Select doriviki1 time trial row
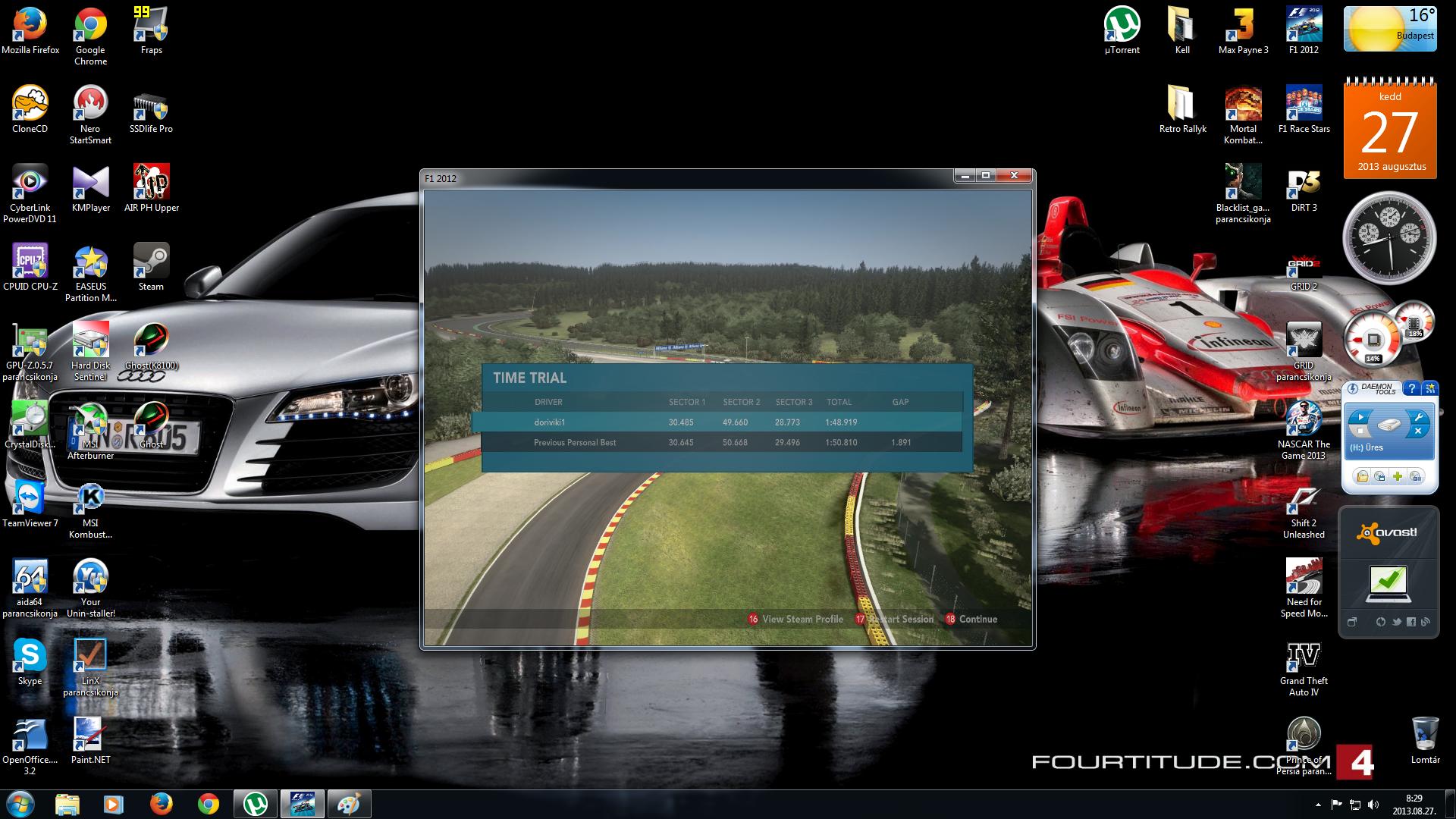Screen dimensions: 1456x819 pos(717,422)
